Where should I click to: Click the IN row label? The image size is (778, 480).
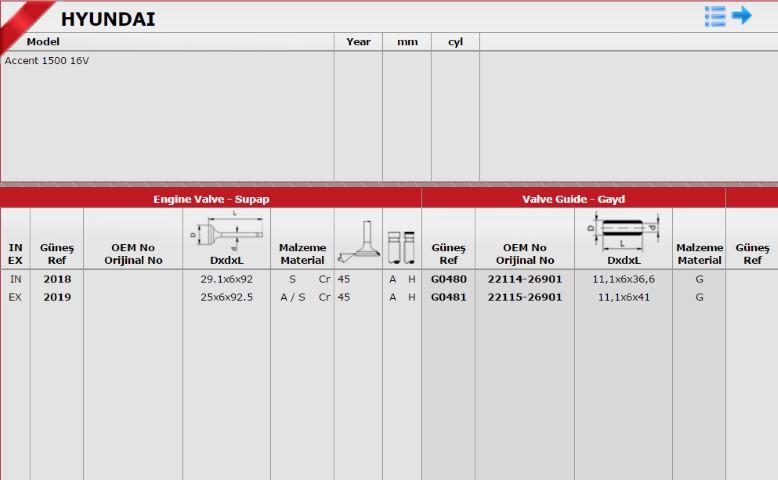click(15, 279)
